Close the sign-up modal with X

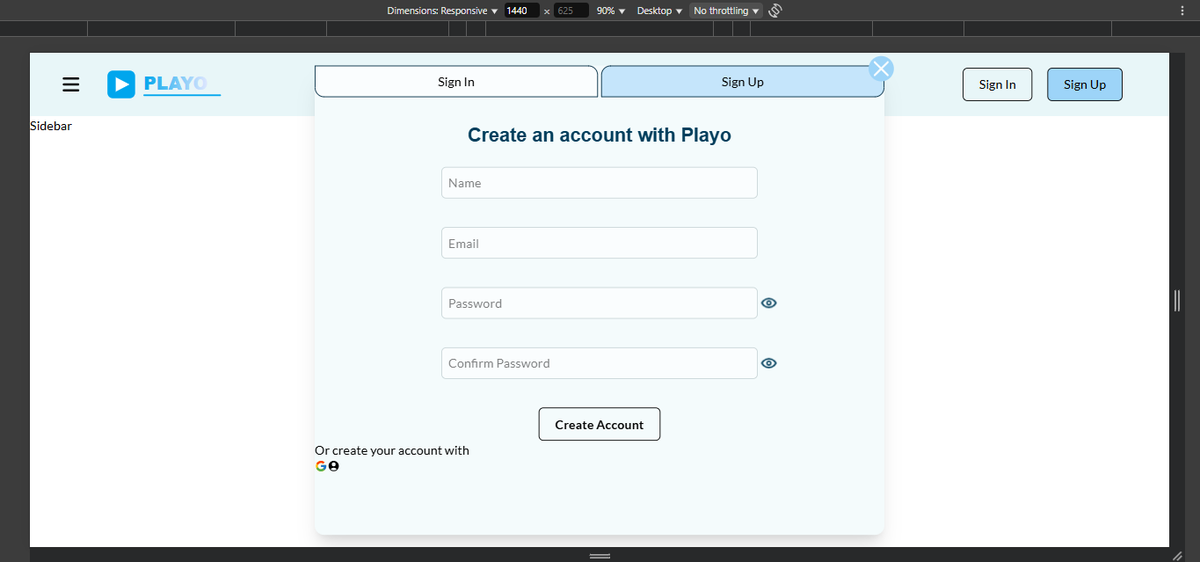(x=880, y=69)
